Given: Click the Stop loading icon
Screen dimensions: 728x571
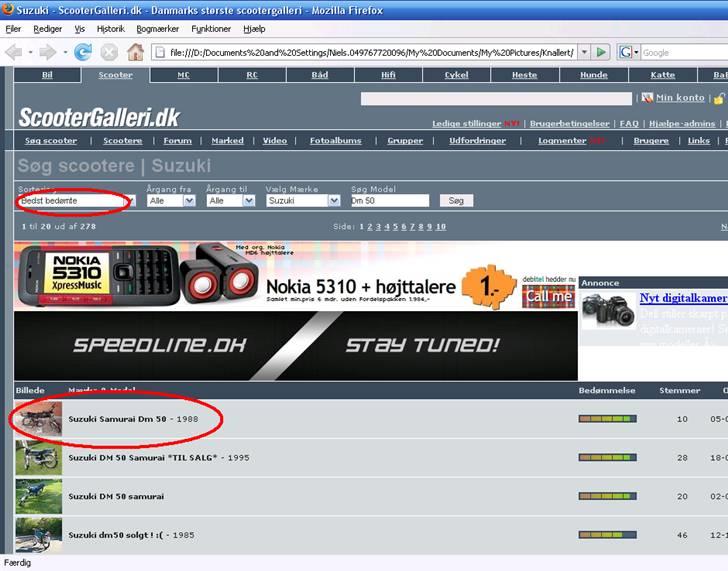Looking at the screenshot, I should pos(109,52).
